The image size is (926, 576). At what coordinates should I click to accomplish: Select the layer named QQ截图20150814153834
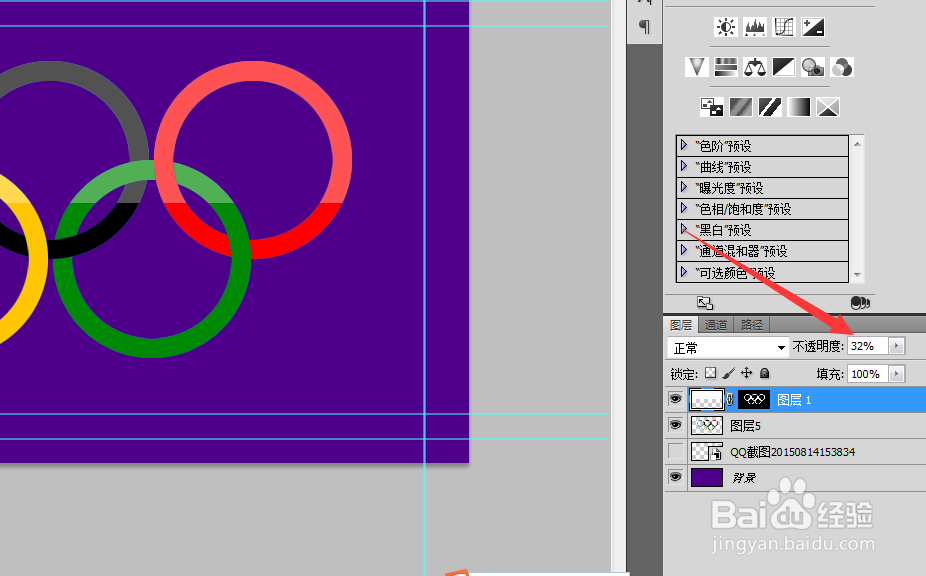tap(793, 452)
